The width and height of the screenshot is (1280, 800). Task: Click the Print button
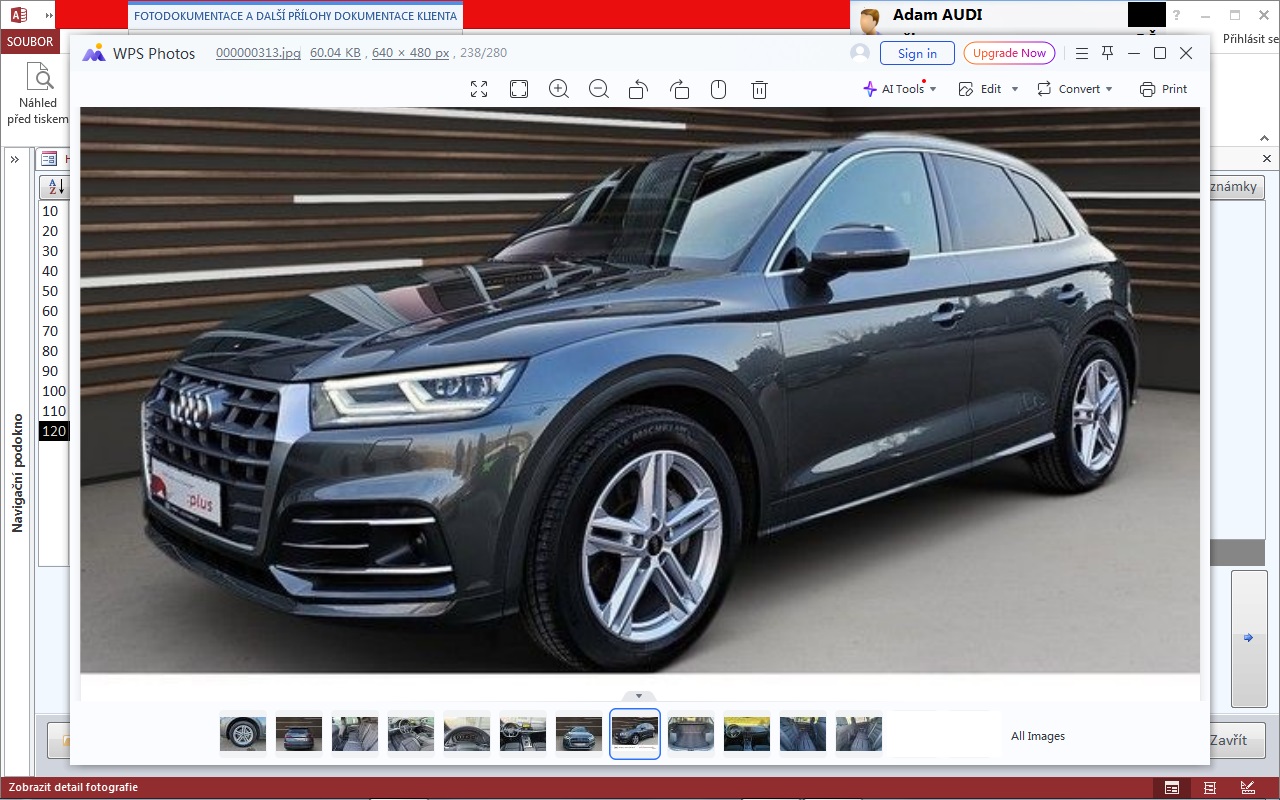tap(1163, 89)
